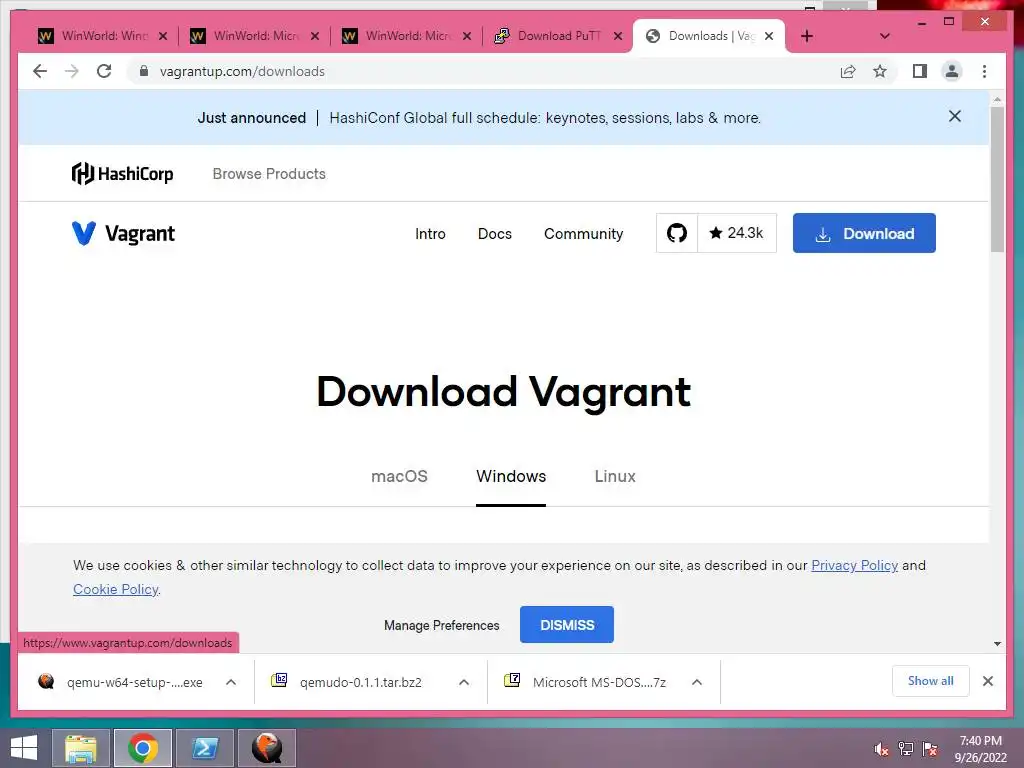Viewport: 1024px width, 768px height.
Task: Click scrollbar down arrow
Action: [x=997, y=644]
